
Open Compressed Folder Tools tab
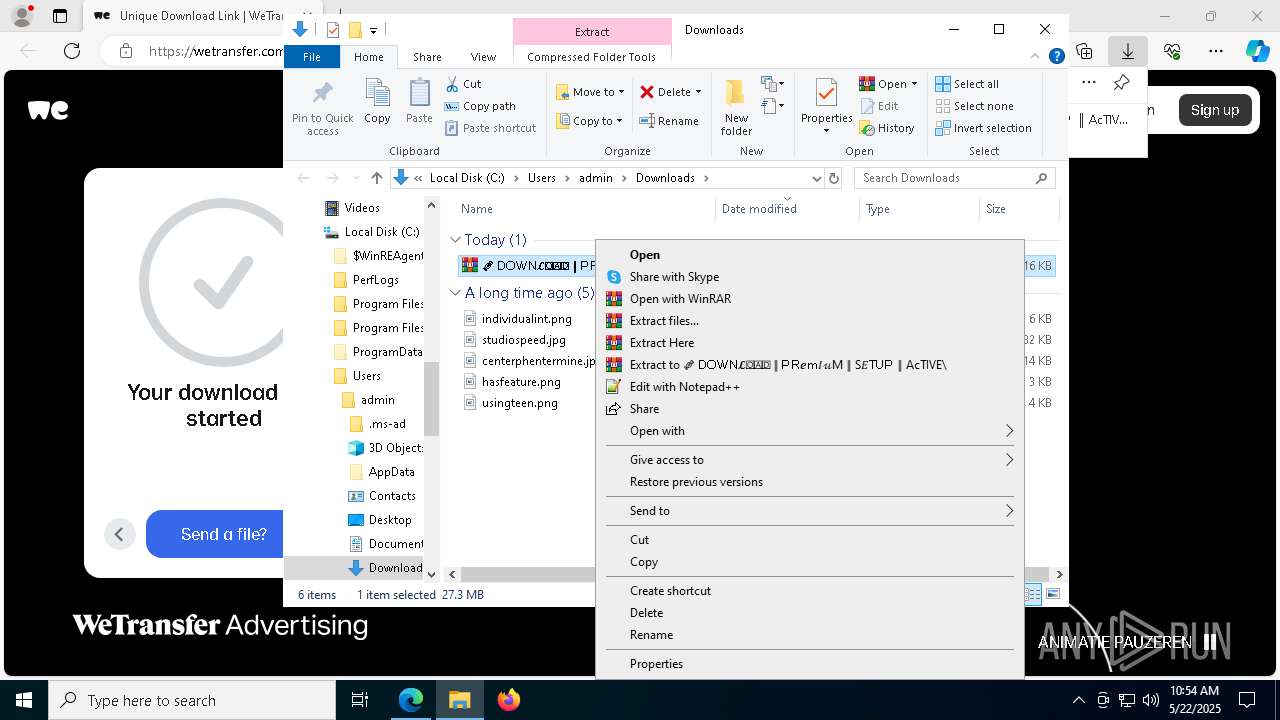pos(591,57)
